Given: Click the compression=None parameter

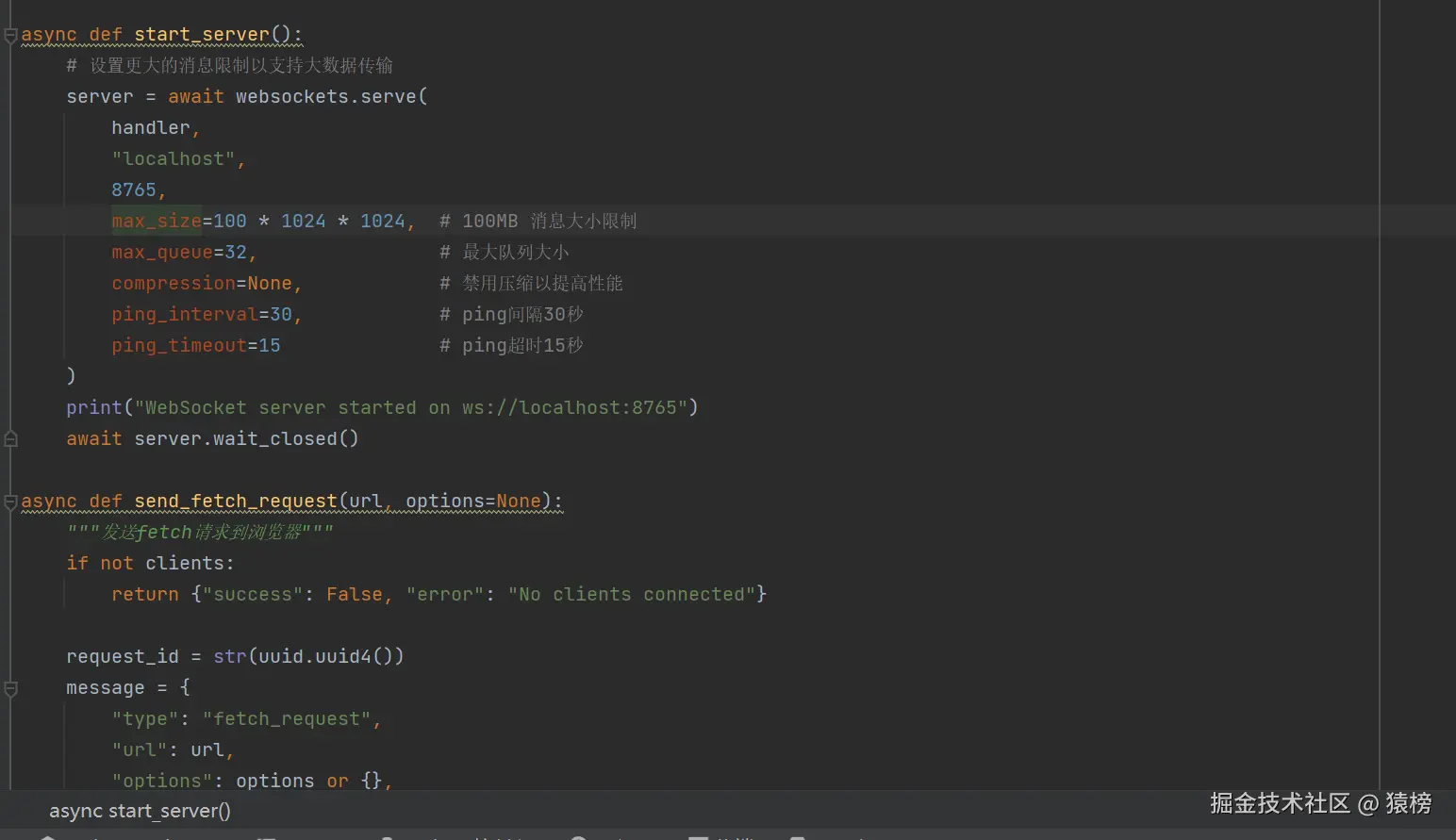Looking at the screenshot, I should click(202, 283).
